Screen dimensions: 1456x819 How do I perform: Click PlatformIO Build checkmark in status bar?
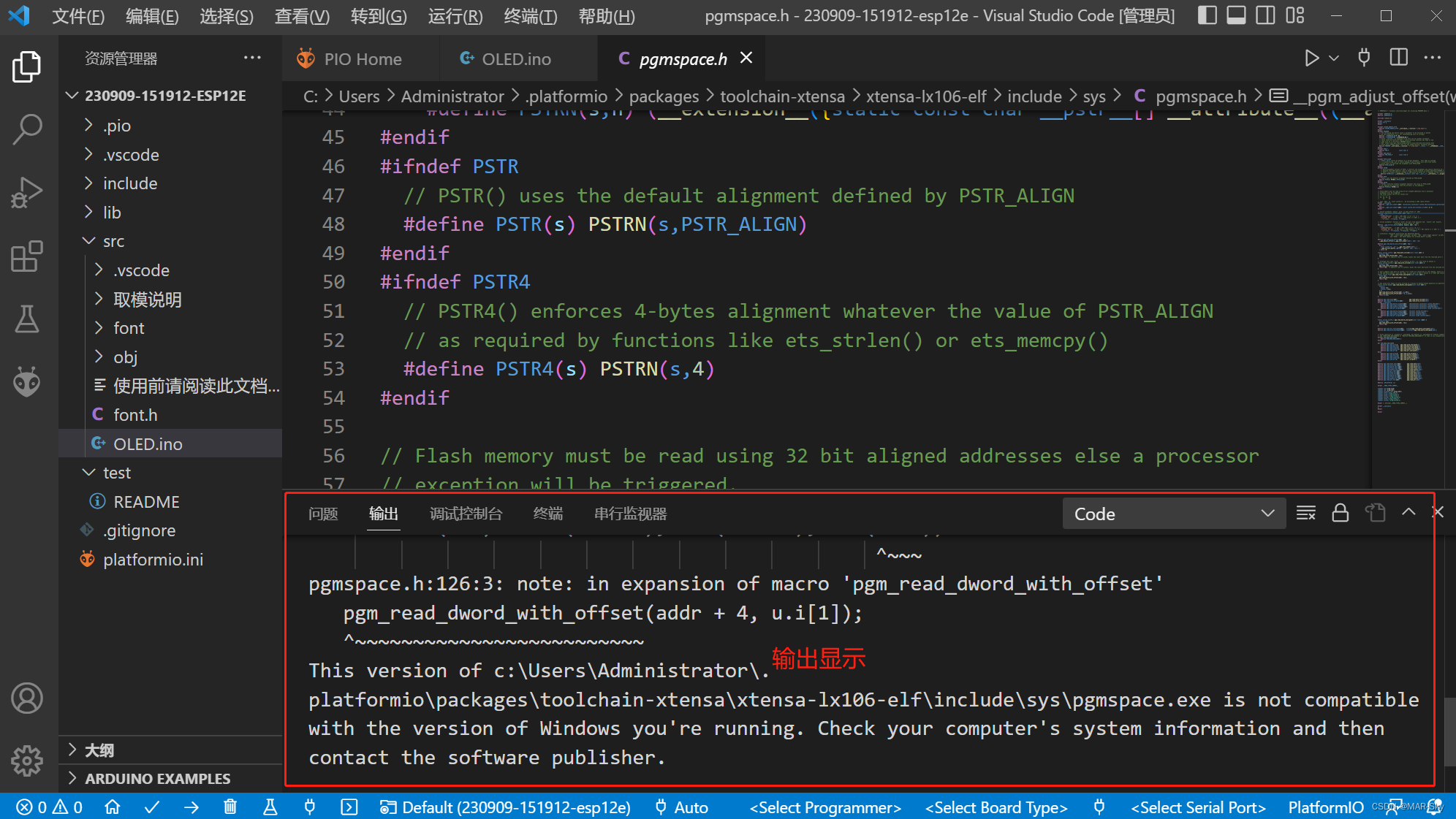click(x=152, y=807)
